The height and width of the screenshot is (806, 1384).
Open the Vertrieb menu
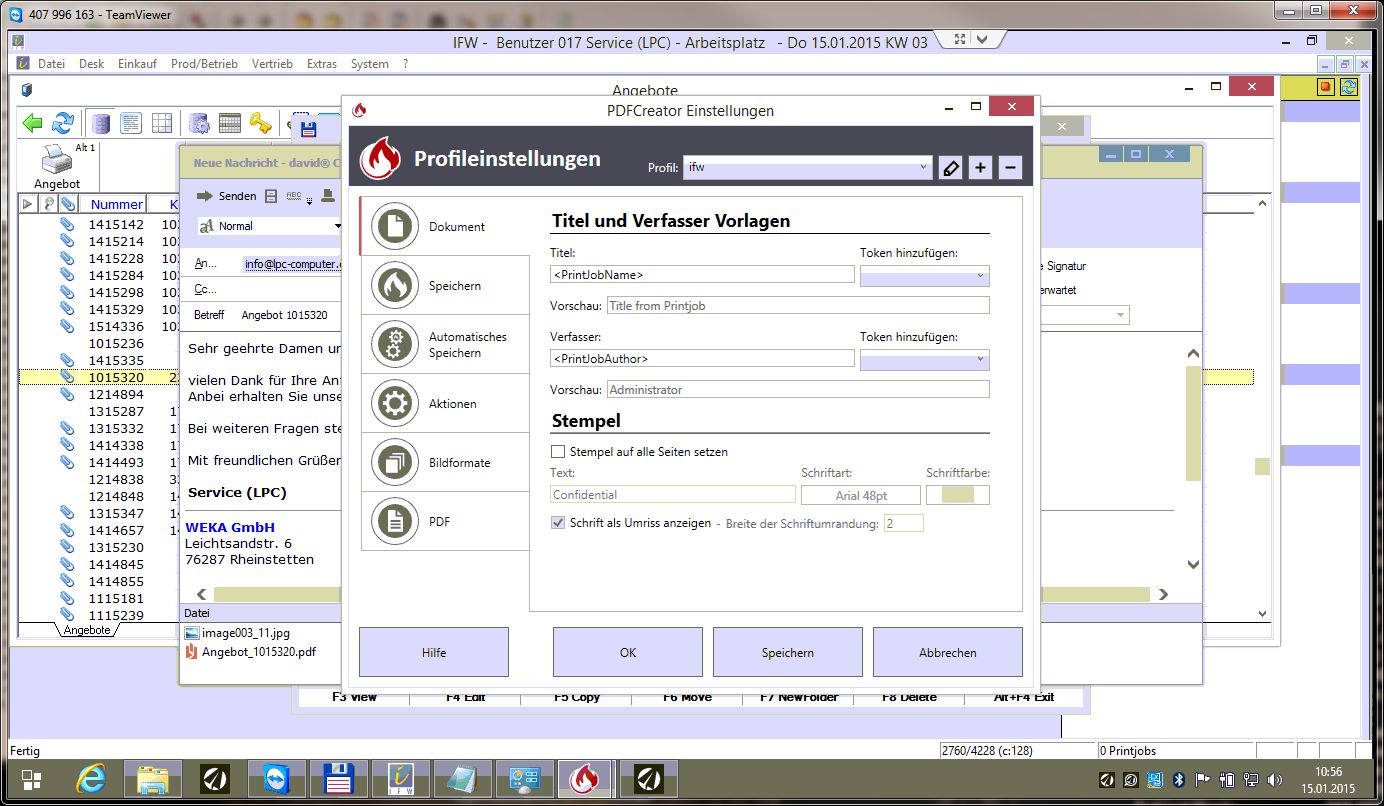pyautogui.click(x=272, y=64)
